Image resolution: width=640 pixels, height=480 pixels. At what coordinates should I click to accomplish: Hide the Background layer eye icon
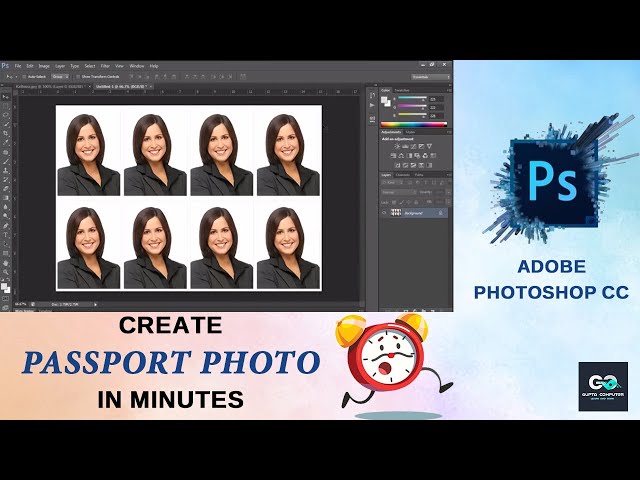click(384, 213)
